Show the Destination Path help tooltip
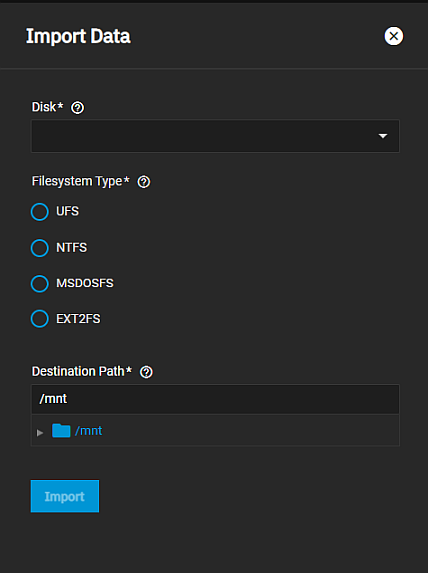The width and height of the screenshot is (428, 573). pyautogui.click(x=146, y=372)
